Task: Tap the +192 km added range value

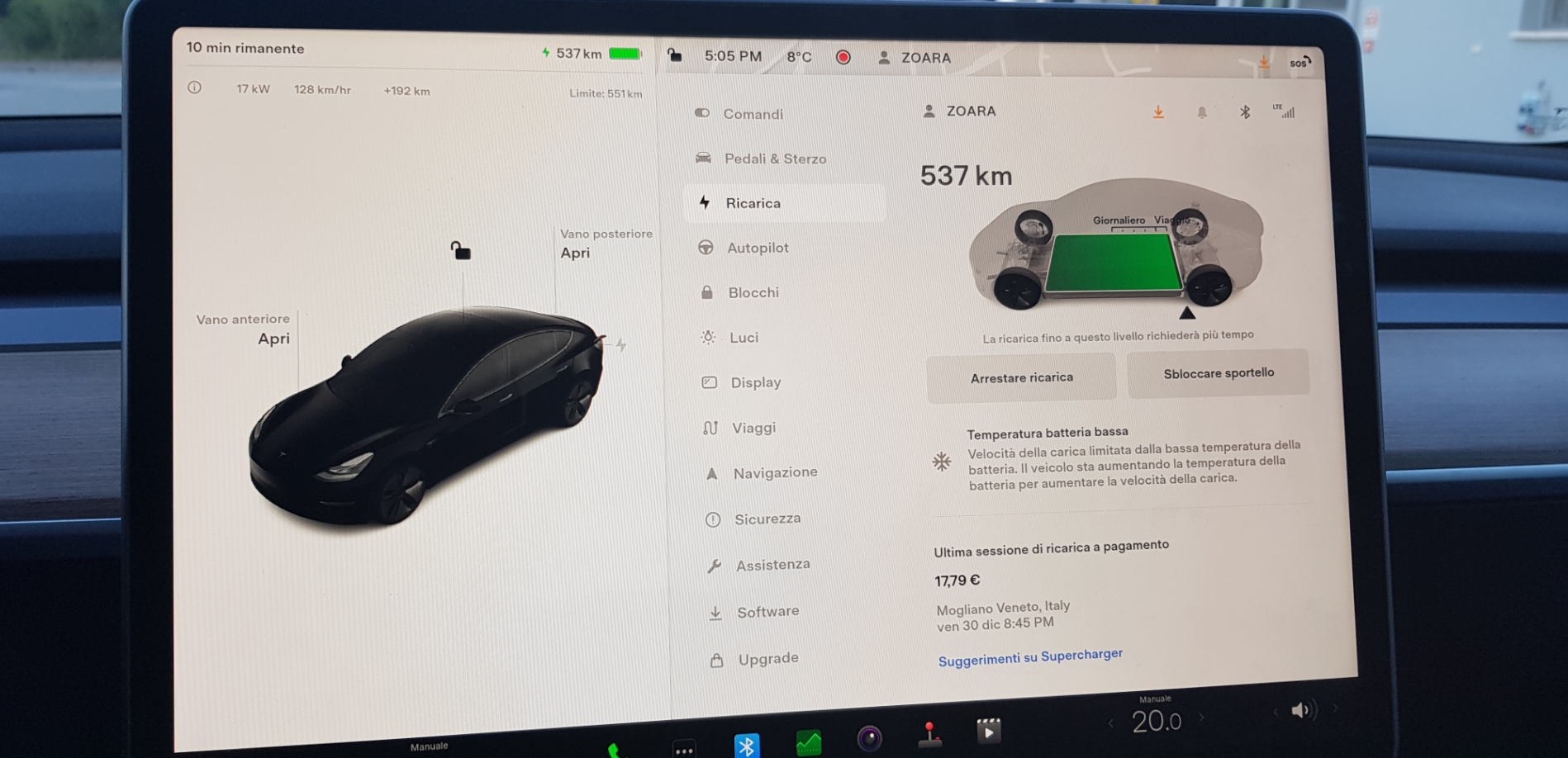Action: (406, 91)
